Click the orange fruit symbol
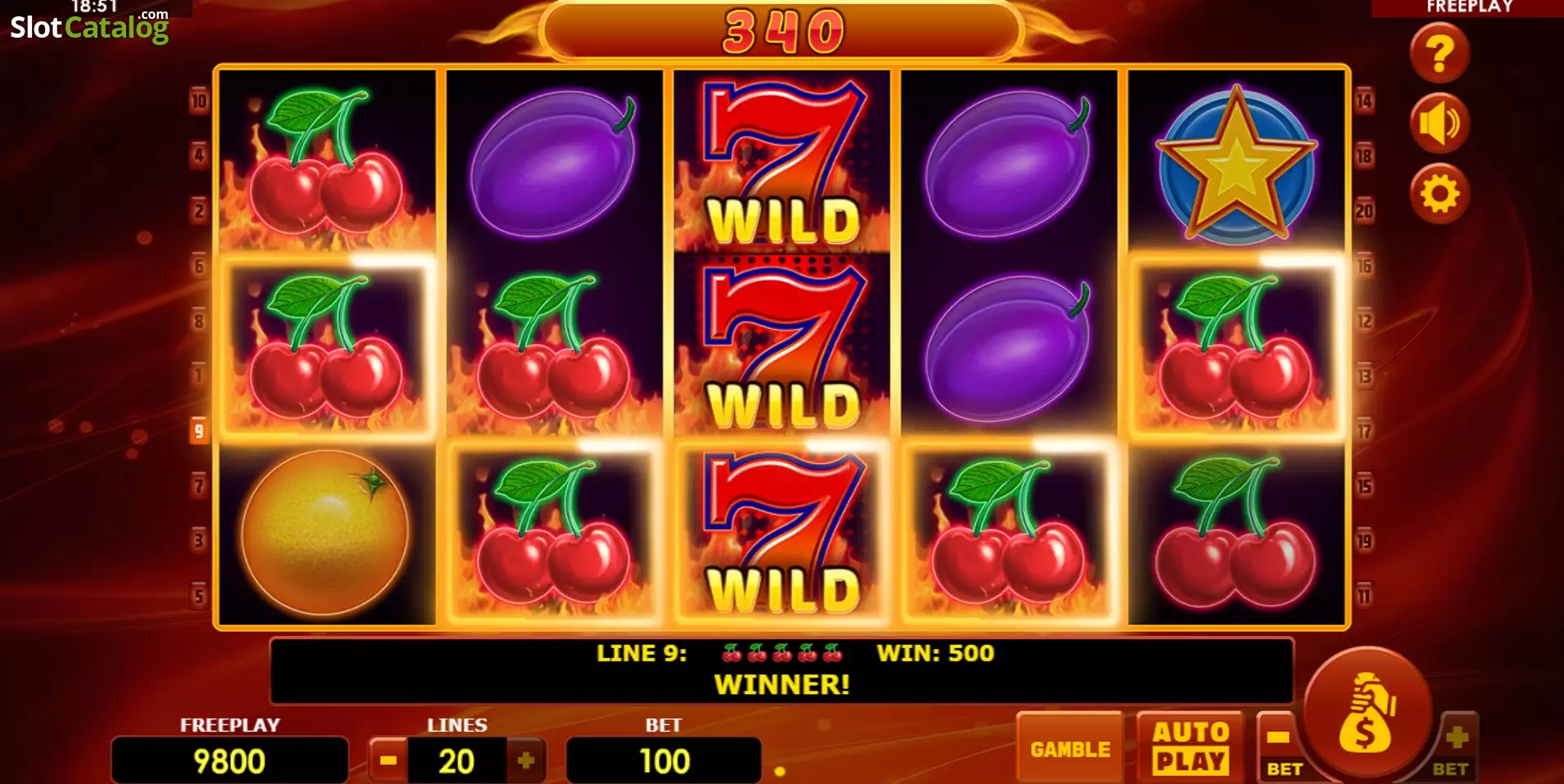This screenshot has width=1564, height=784. (x=325, y=532)
